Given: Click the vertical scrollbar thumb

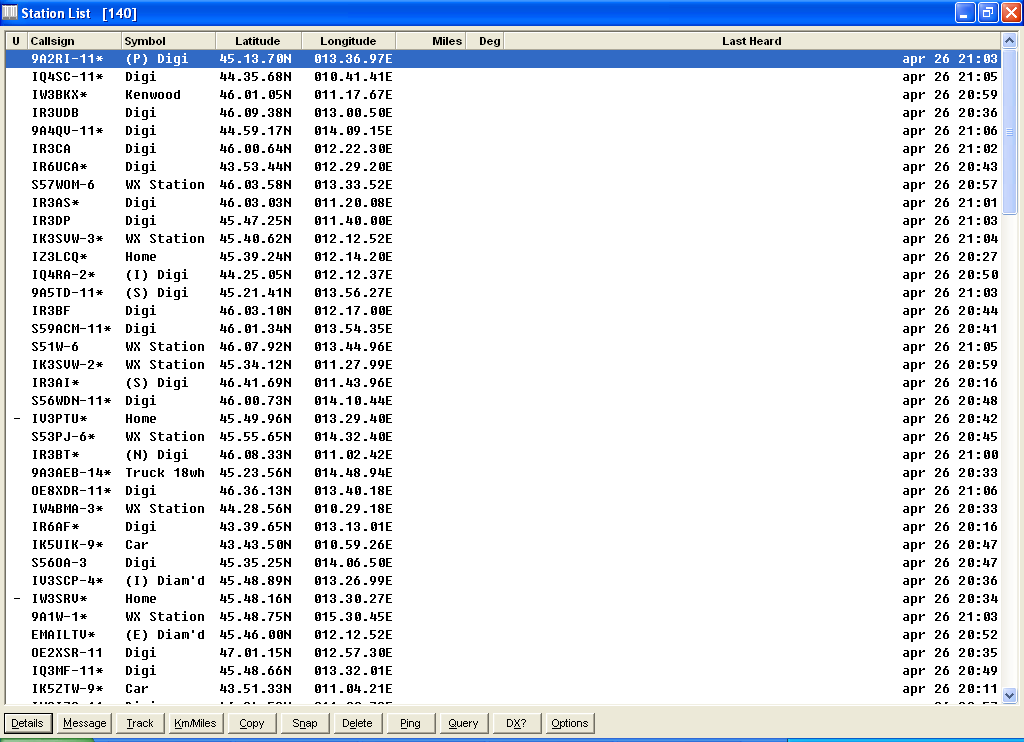Looking at the screenshot, I should coord(1010,131).
